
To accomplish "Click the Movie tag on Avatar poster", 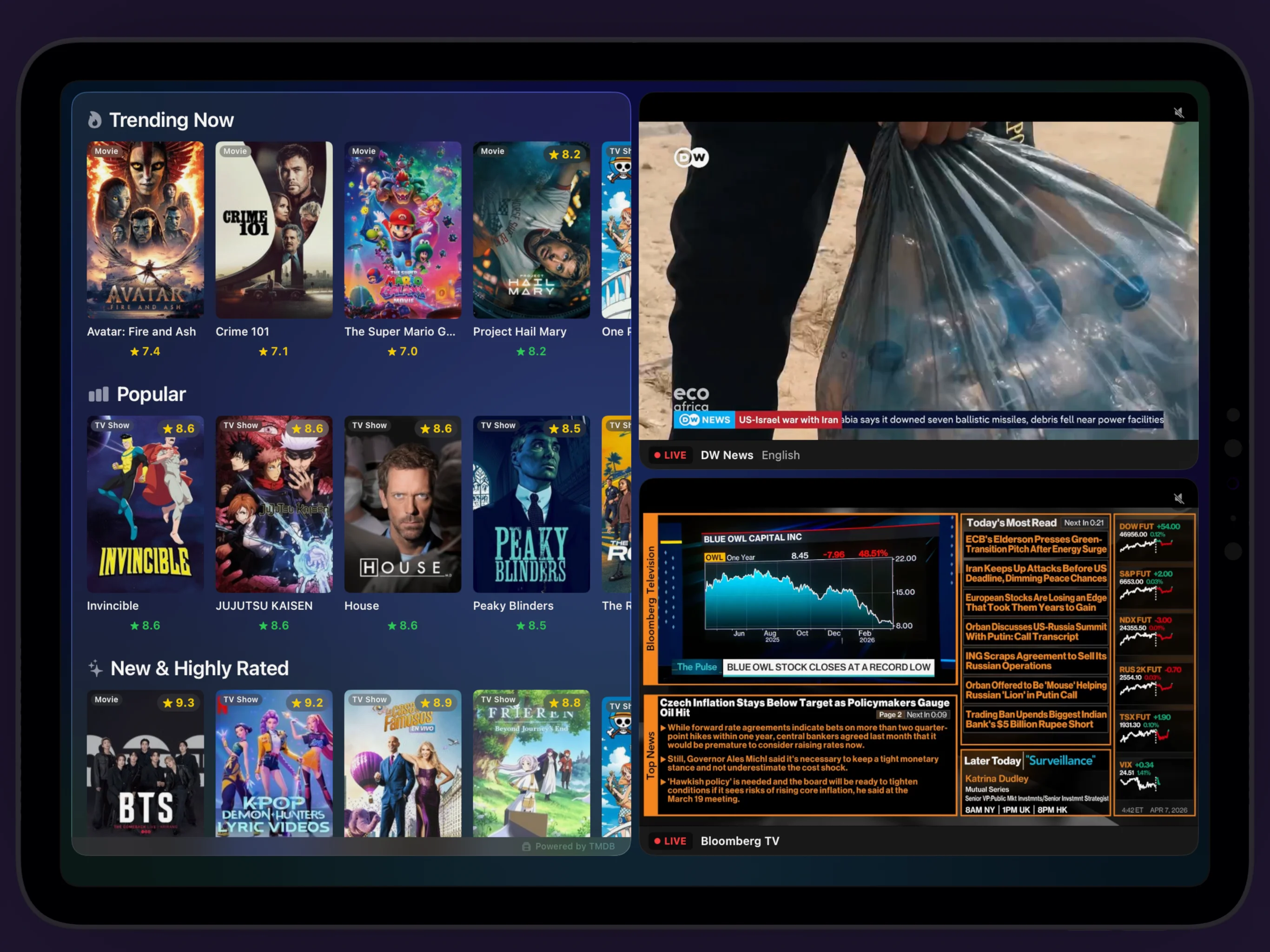I will click(x=106, y=151).
